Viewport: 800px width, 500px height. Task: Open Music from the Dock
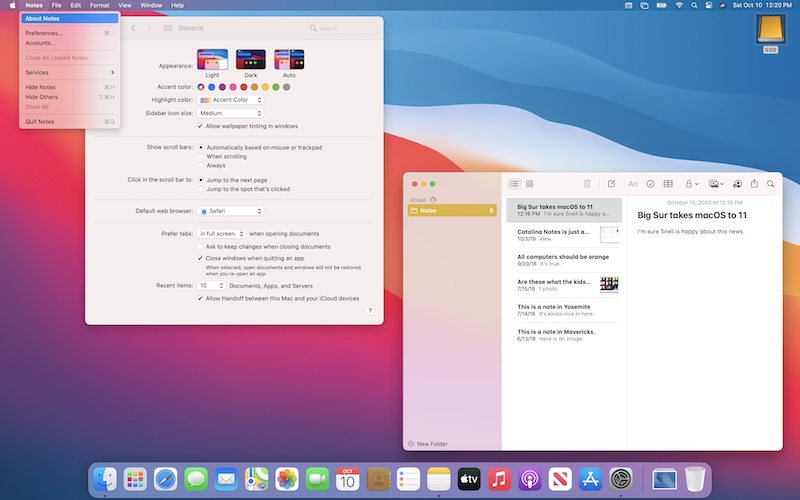click(x=499, y=480)
